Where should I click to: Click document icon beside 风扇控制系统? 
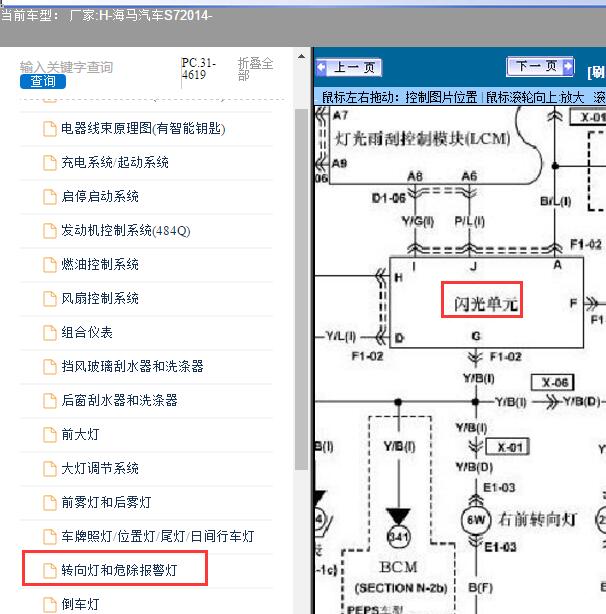(x=50, y=299)
